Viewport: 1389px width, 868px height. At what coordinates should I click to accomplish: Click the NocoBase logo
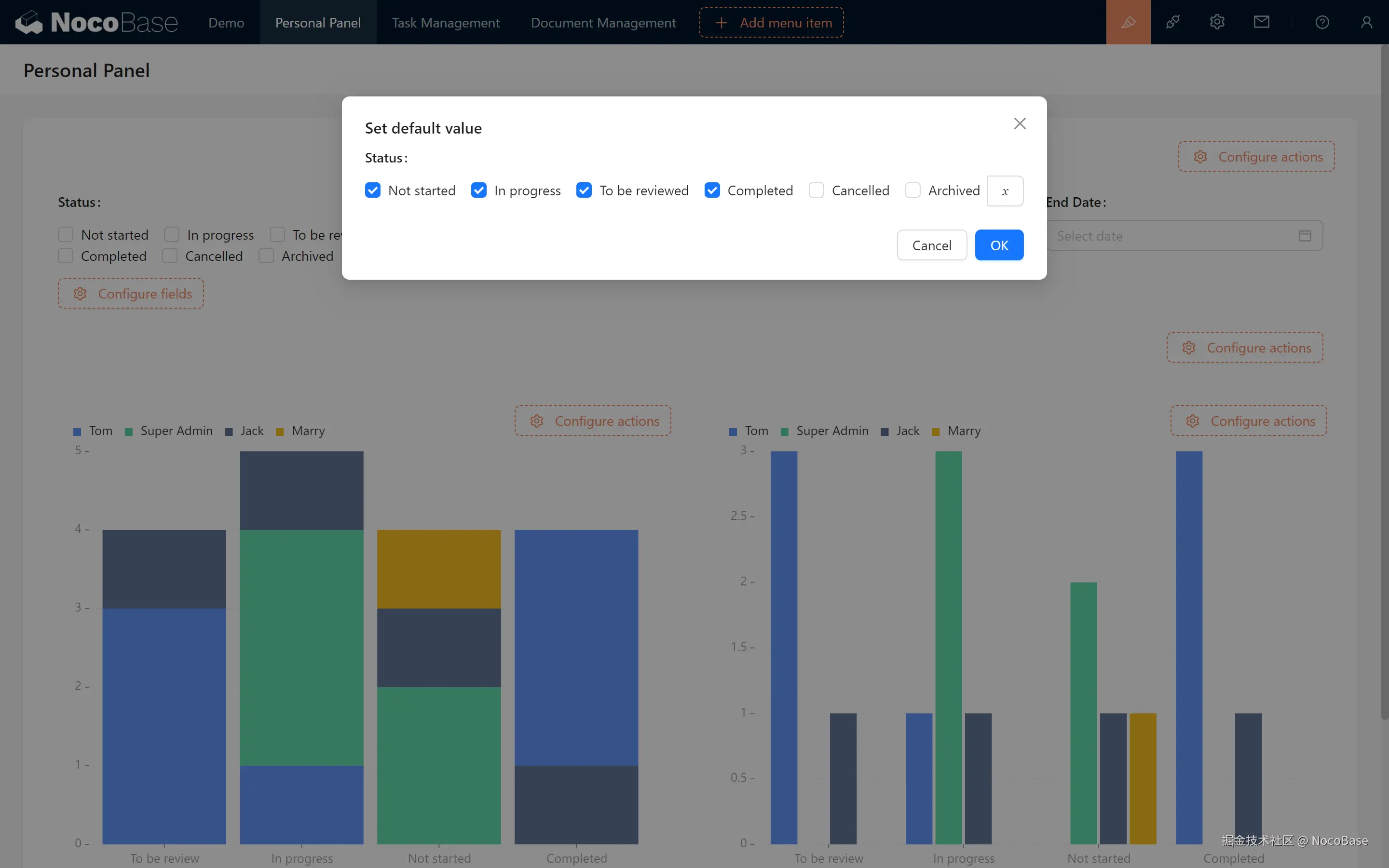pyautogui.click(x=96, y=22)
